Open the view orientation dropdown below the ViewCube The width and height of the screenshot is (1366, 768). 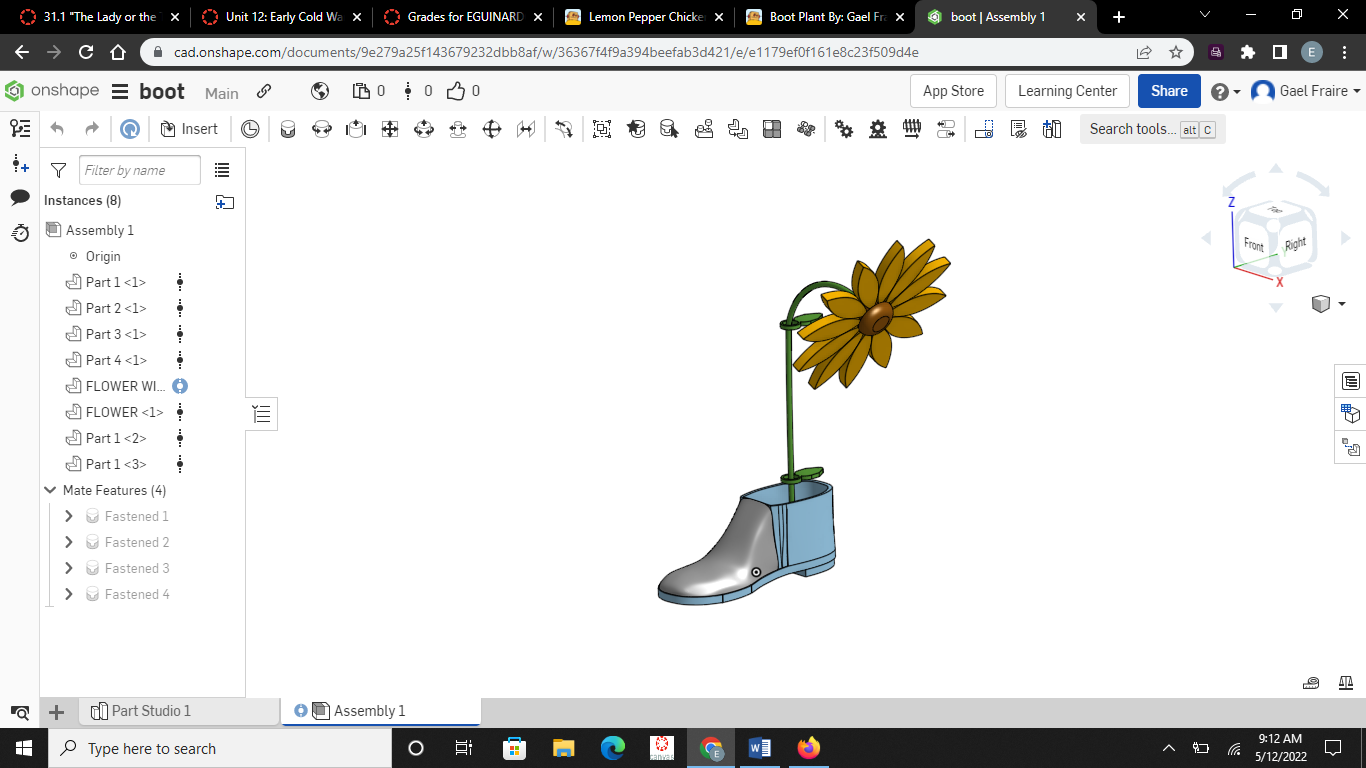[1341, 304]
